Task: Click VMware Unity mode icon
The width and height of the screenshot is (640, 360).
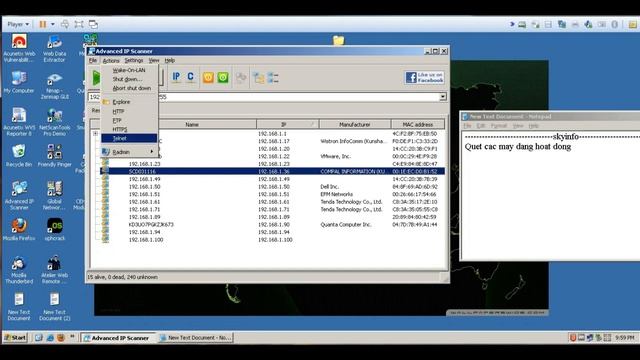Action: [x=93, y=24]
